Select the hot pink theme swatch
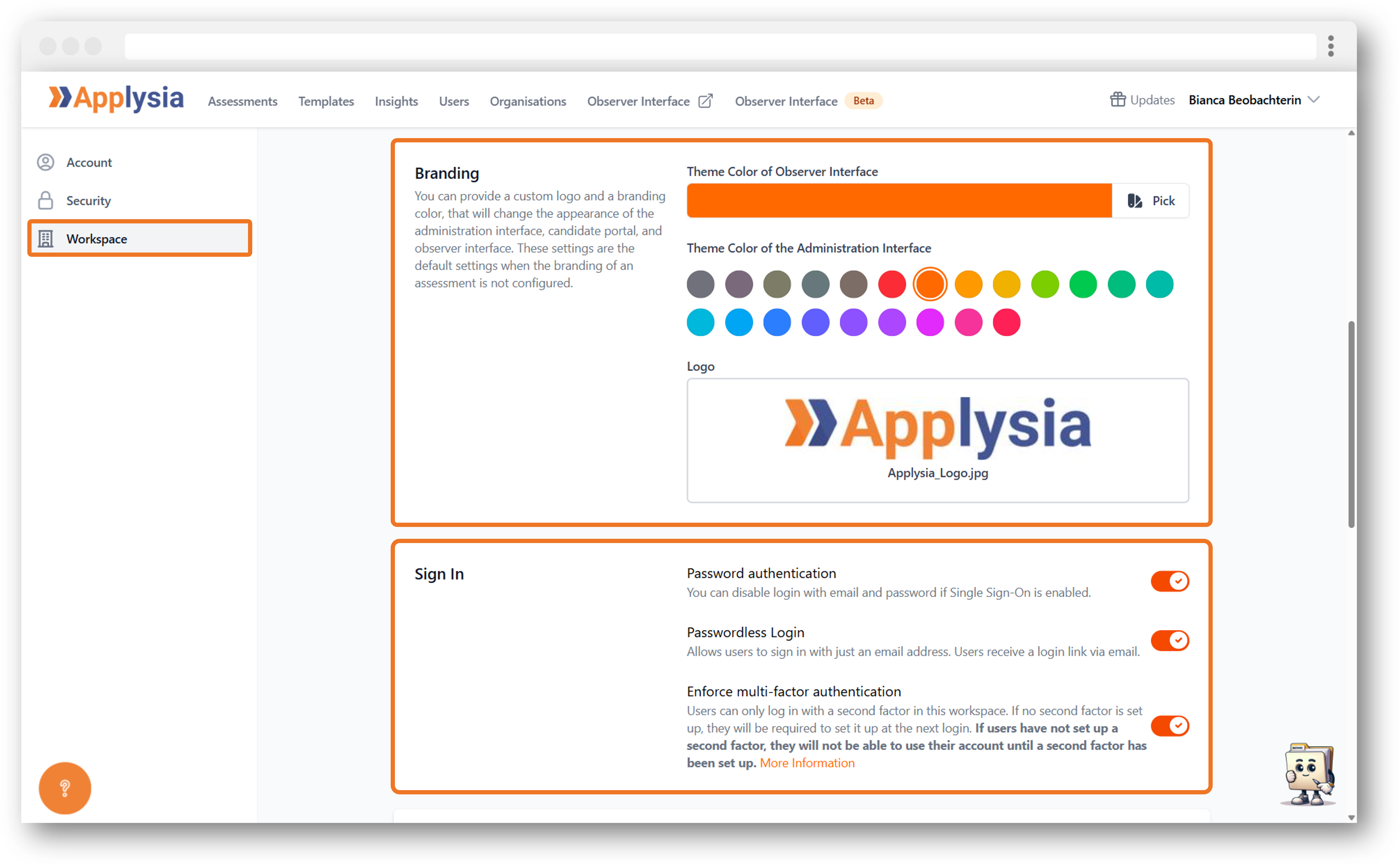The width and height of the screenshot is (1400, 866). click(x=968, y=322)
